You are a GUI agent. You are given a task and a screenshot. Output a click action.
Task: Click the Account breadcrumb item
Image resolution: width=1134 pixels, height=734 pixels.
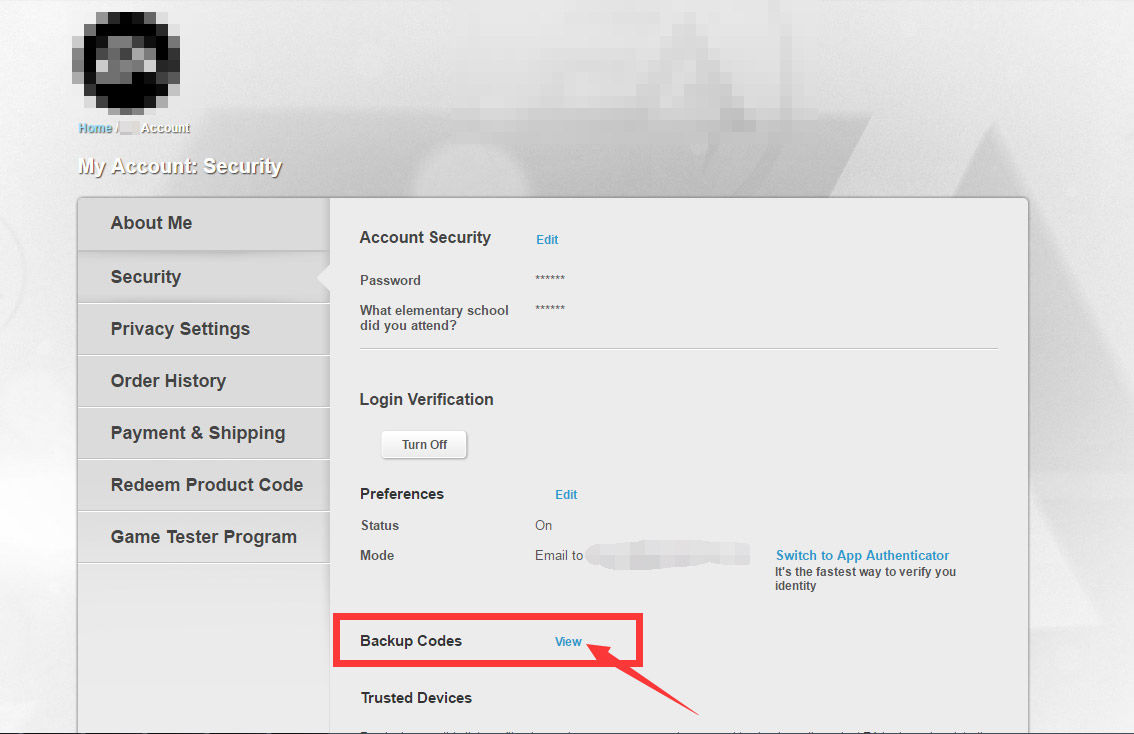point(165,127)
